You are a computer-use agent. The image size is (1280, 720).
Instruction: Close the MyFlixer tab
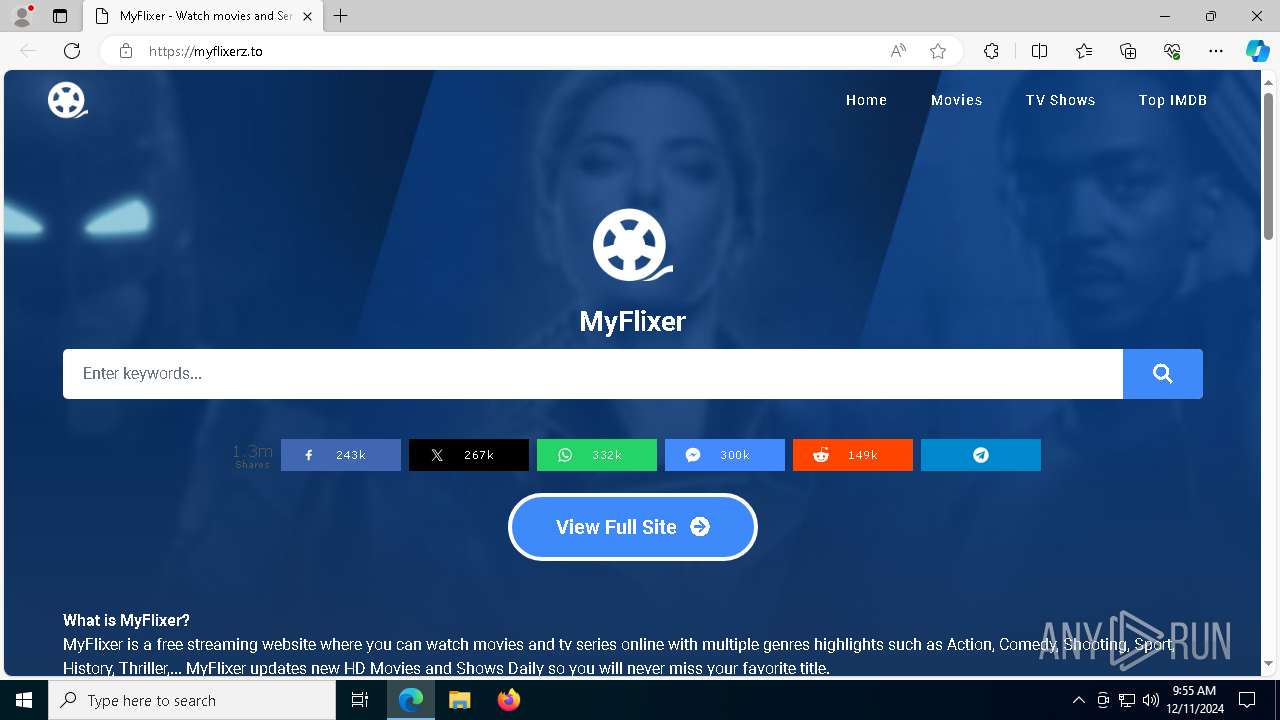[x=307, y=16]
